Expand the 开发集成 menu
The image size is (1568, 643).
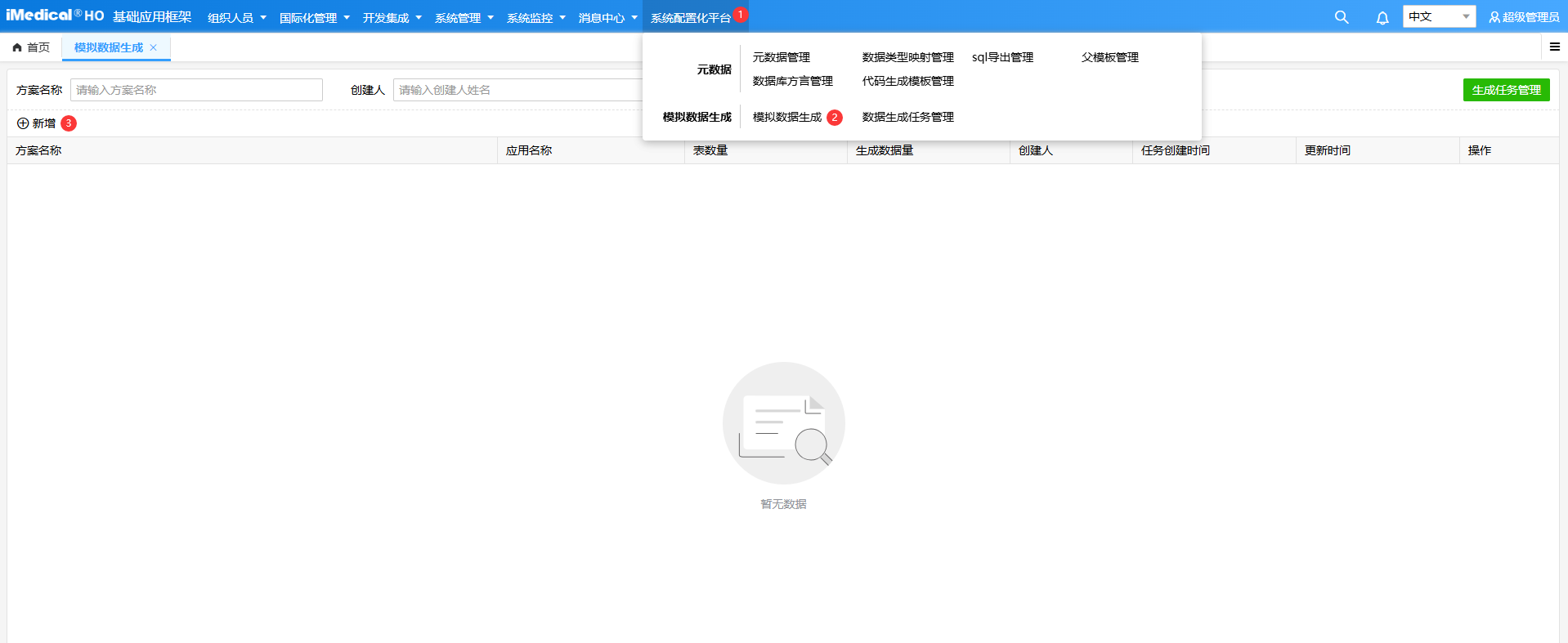click(392, 18)
